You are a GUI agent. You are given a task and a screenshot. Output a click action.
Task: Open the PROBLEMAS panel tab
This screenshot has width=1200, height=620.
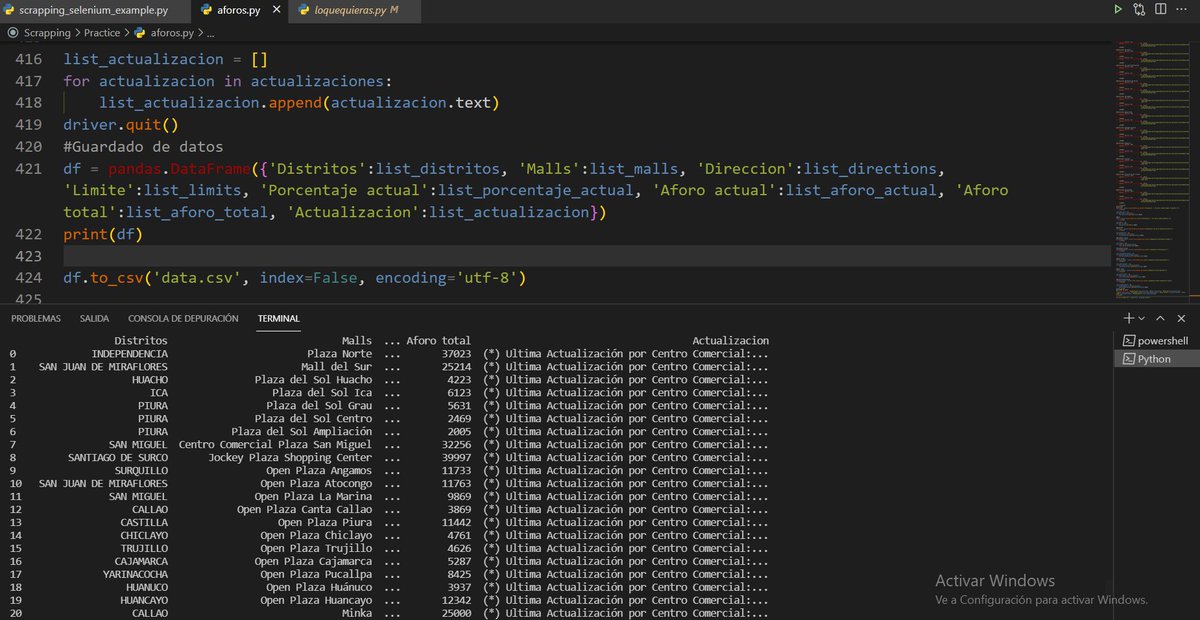click(36, 318)
